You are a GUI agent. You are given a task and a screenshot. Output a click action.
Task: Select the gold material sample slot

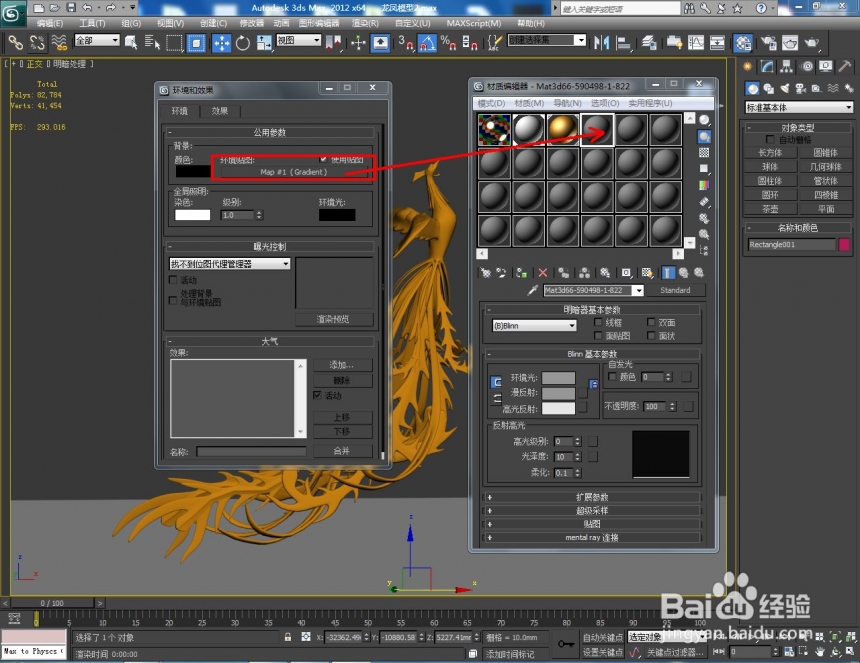pos(563,130)
